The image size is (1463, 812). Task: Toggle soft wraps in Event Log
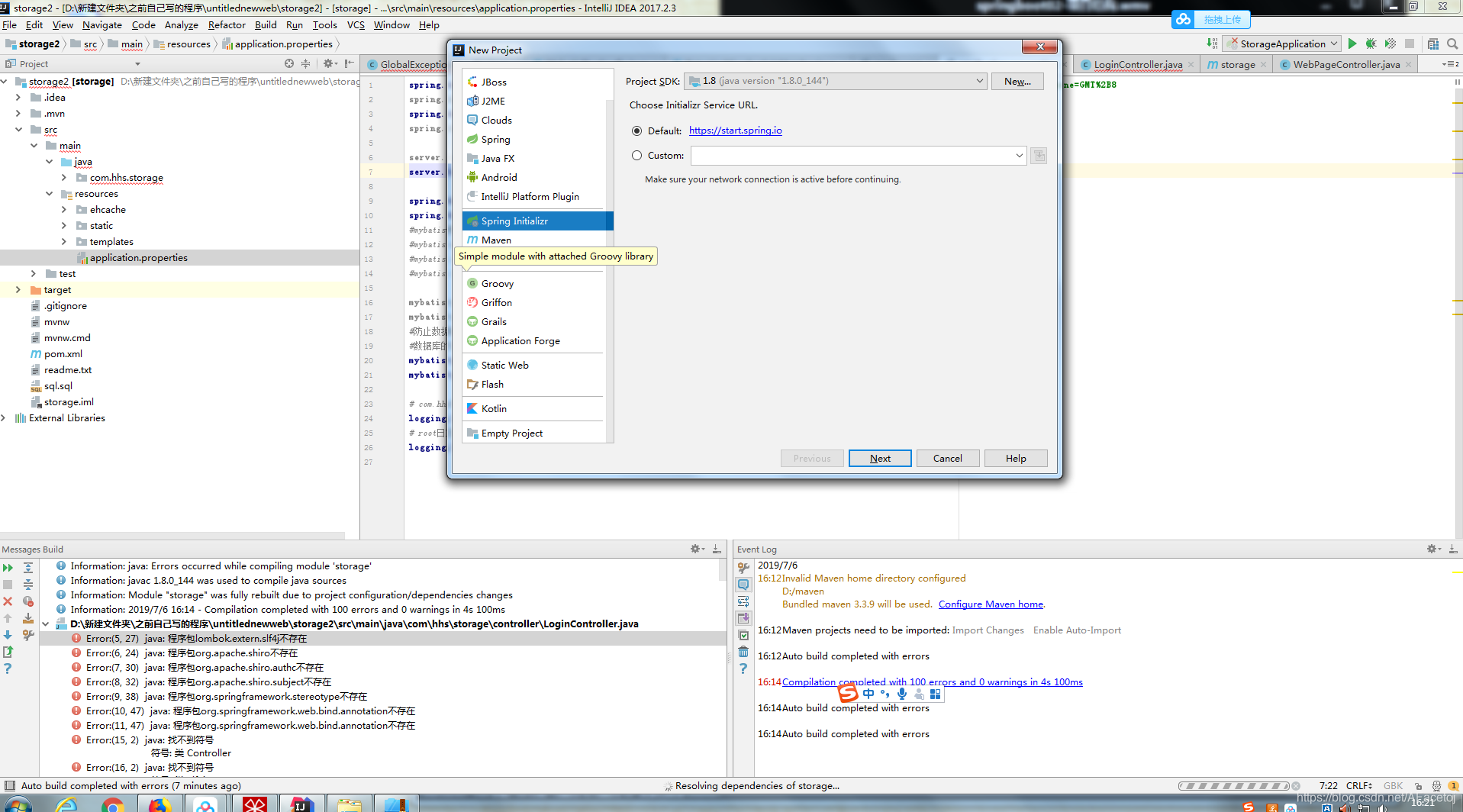pos(743,601)
